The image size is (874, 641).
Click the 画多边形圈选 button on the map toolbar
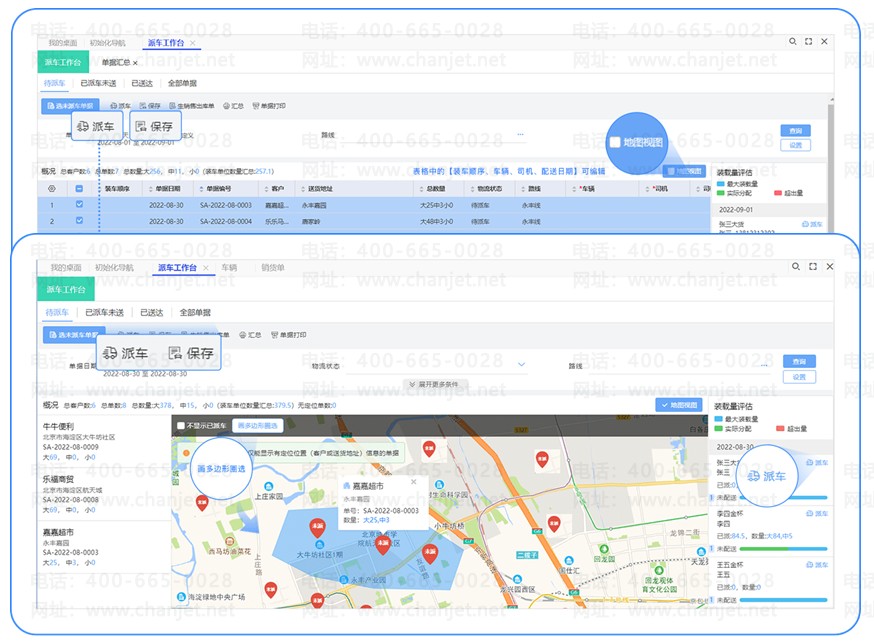click(258, 426)
